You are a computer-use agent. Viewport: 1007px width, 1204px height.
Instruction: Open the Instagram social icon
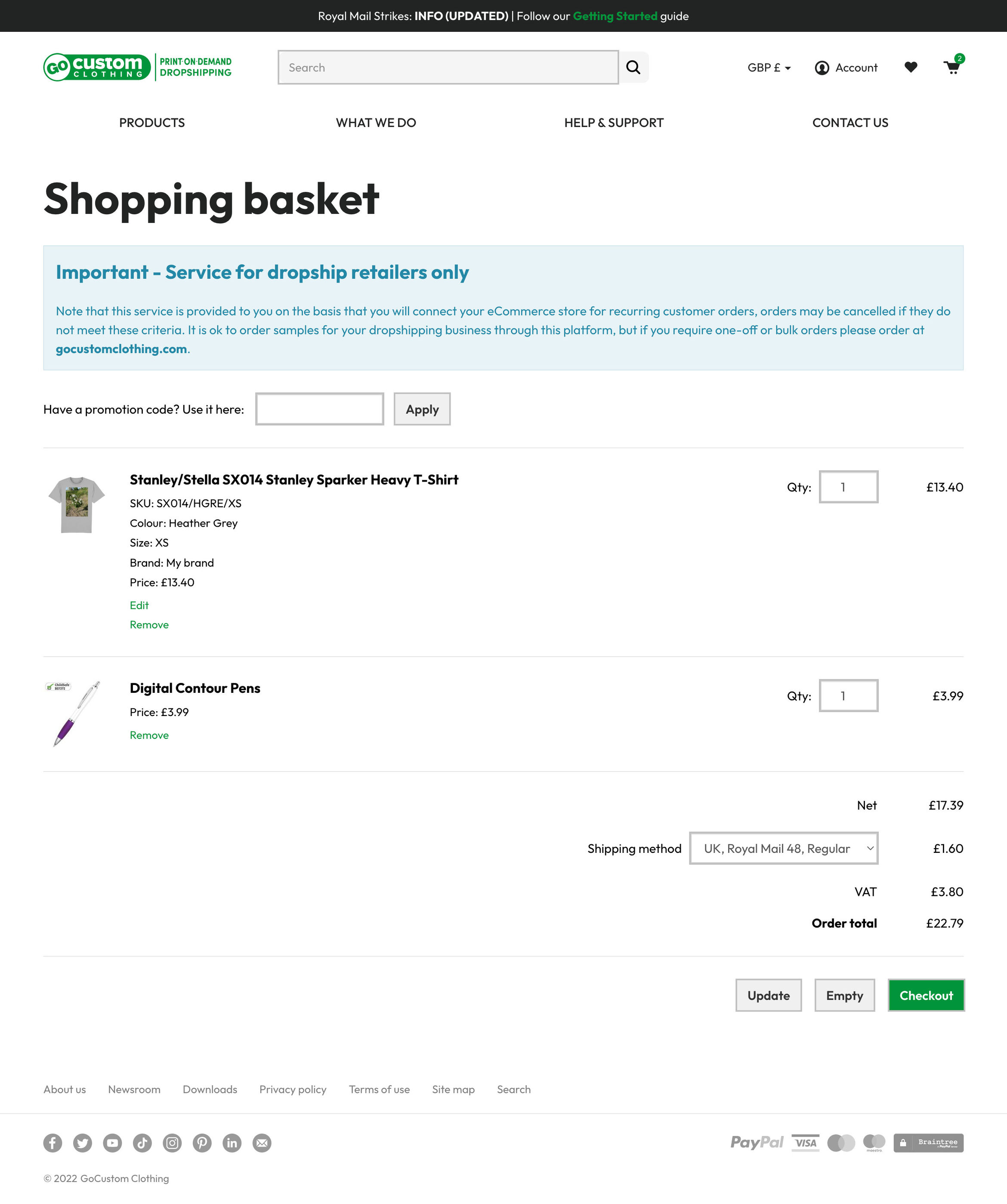(172, 1142)
